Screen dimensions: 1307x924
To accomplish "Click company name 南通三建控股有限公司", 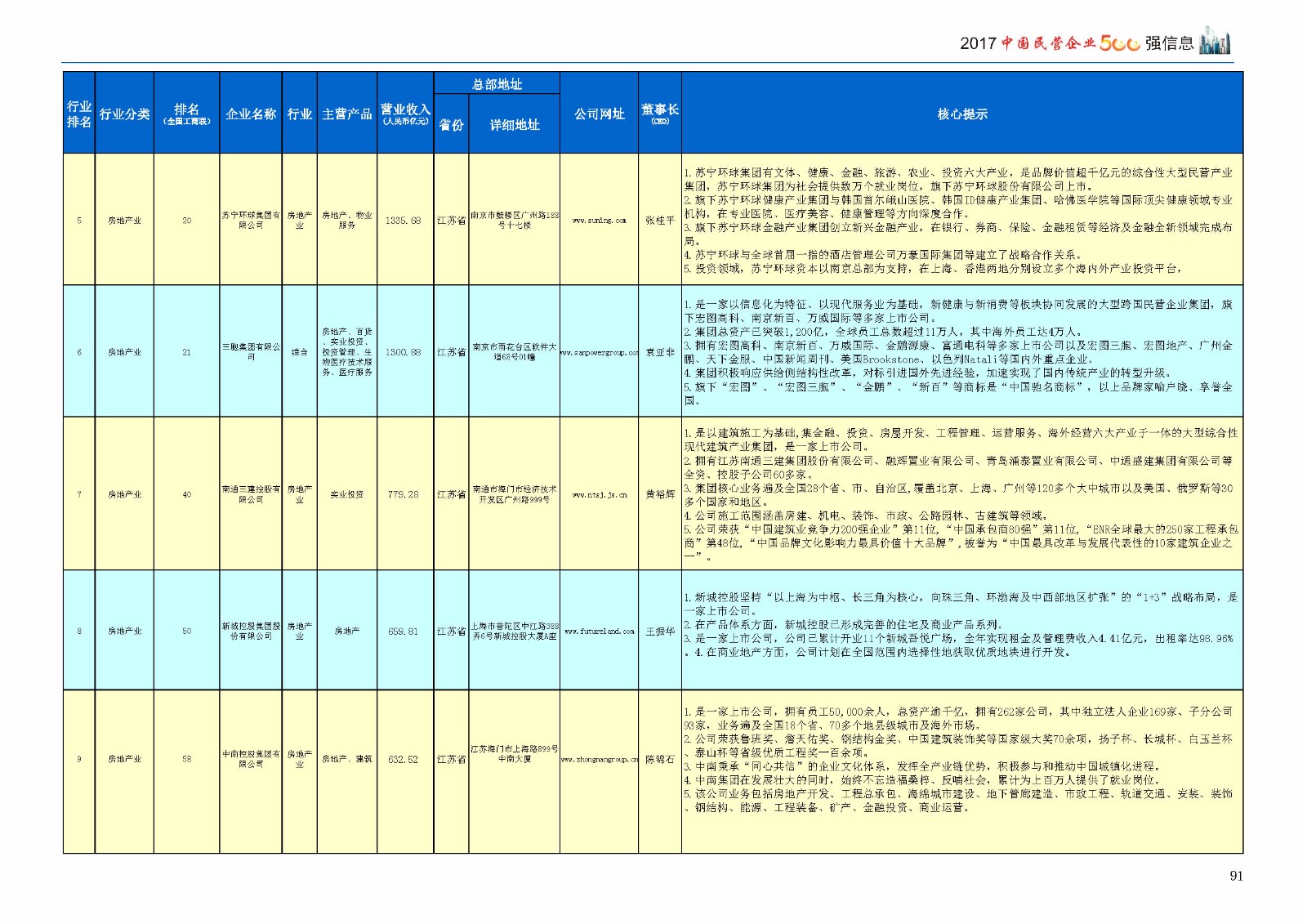I will (x=251, y=494).
